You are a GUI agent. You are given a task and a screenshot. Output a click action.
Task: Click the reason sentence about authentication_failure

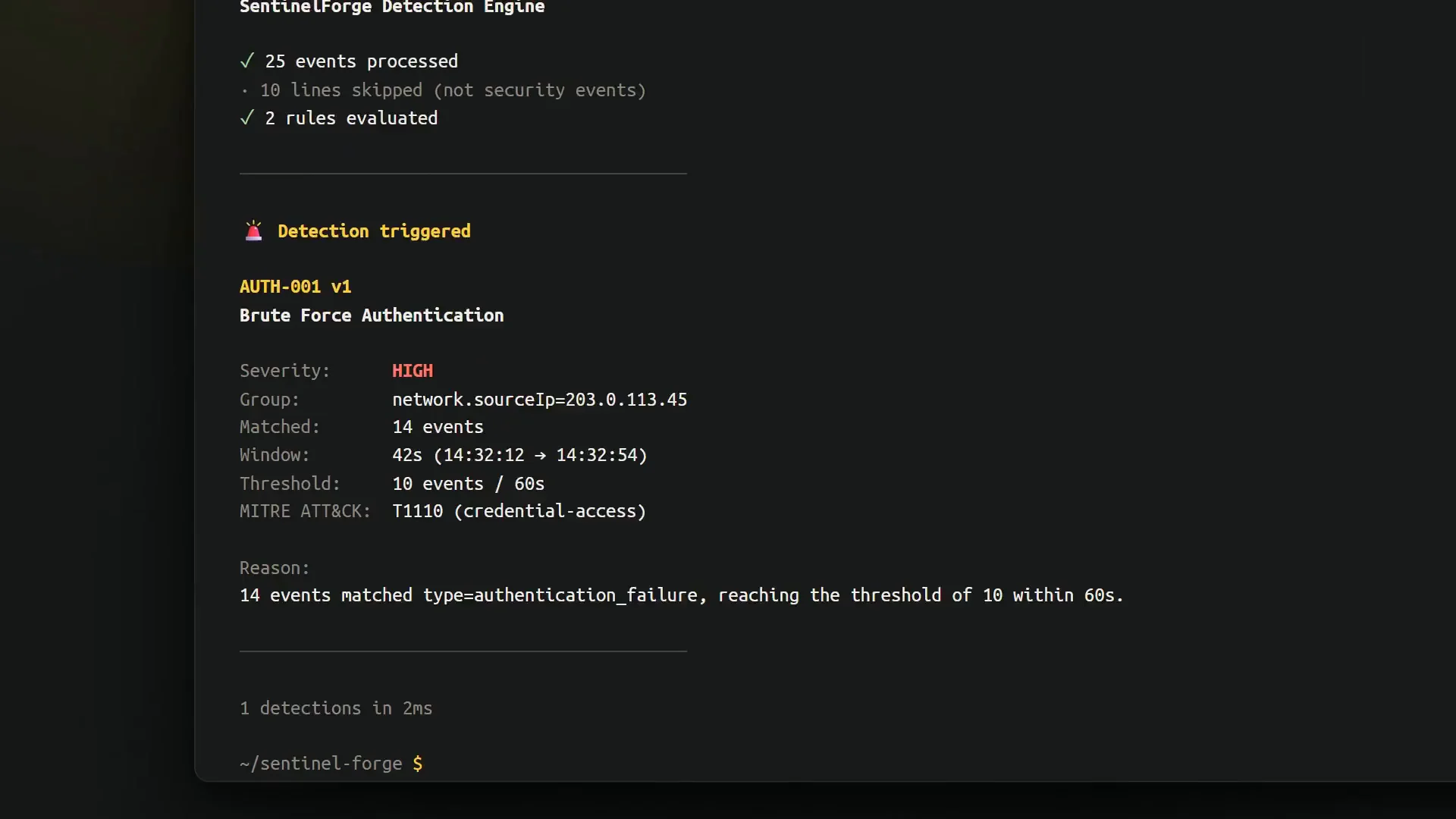681,595
